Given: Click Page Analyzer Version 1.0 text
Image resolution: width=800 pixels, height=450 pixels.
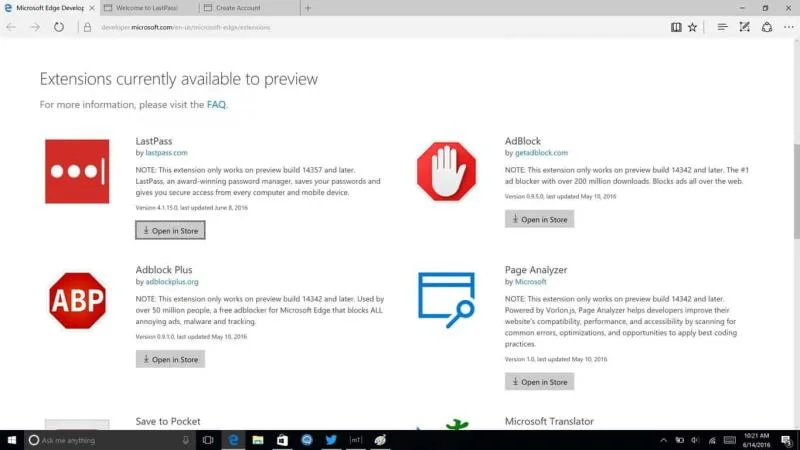Looking at the screenshot, I should click(x=556, y=359).
